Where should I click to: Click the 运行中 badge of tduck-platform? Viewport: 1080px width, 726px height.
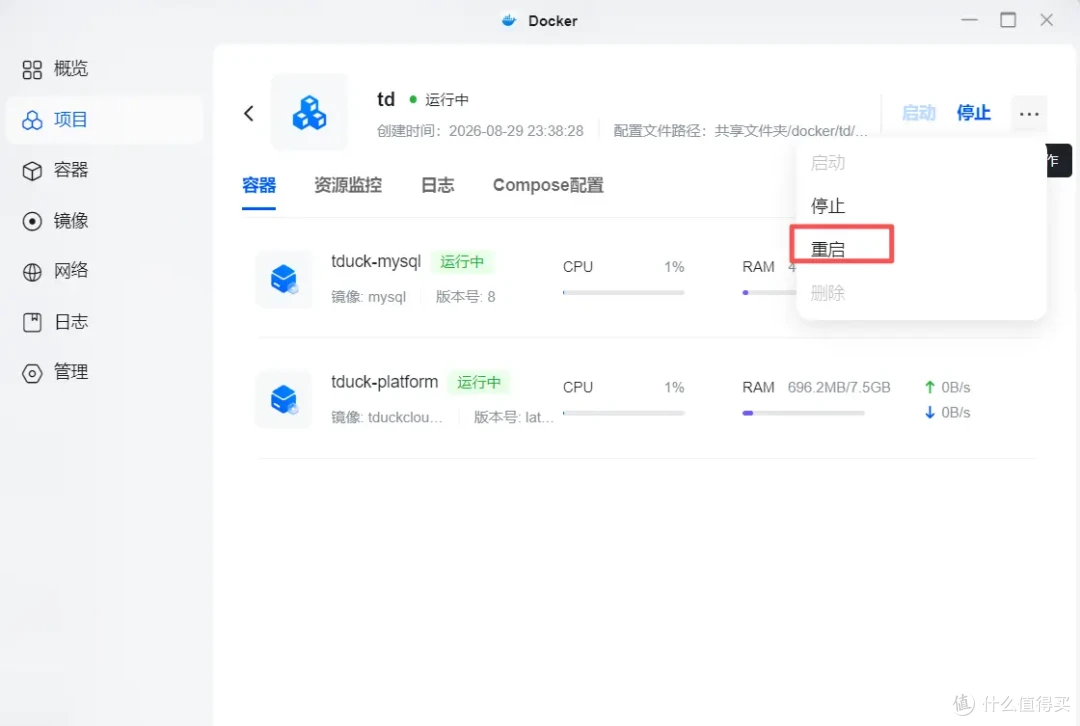pyautogui.click(x=479, y=382)
